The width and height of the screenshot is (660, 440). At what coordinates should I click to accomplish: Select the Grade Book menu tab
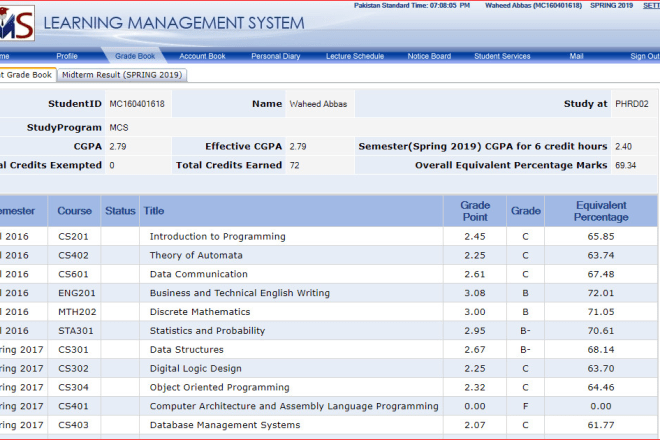point(135,56)
